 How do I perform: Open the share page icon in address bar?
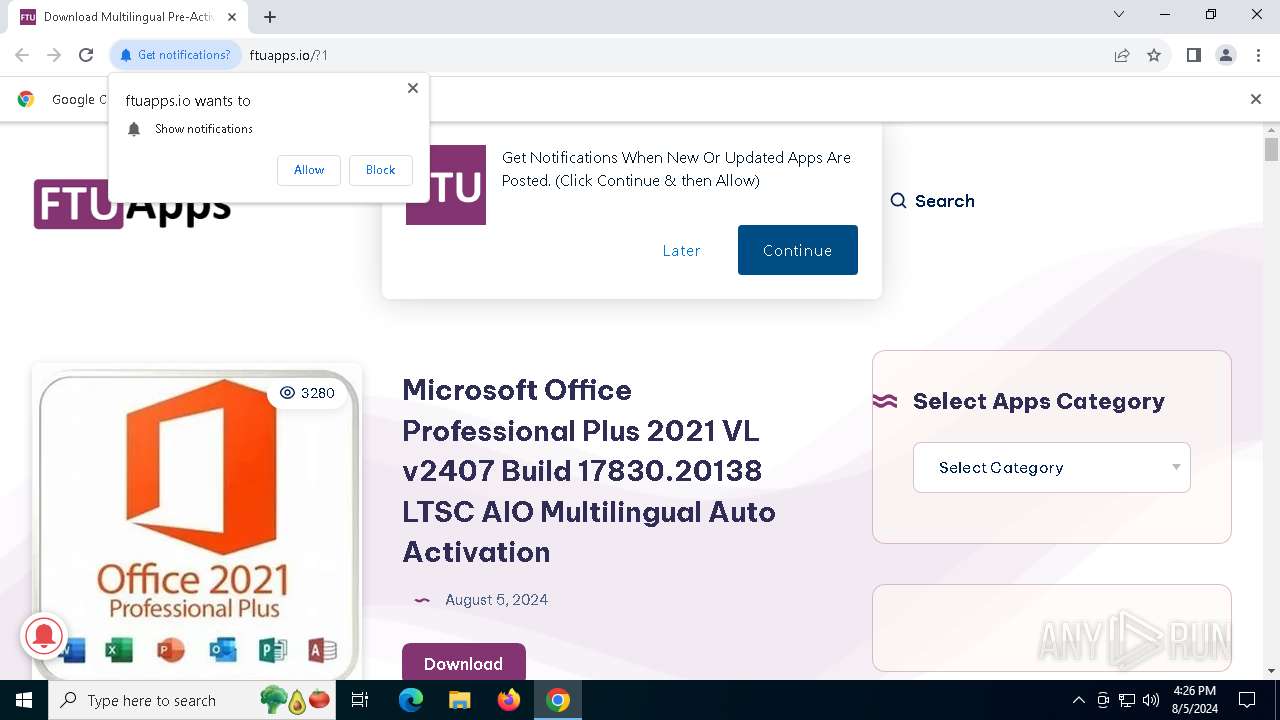point(1122,55)
